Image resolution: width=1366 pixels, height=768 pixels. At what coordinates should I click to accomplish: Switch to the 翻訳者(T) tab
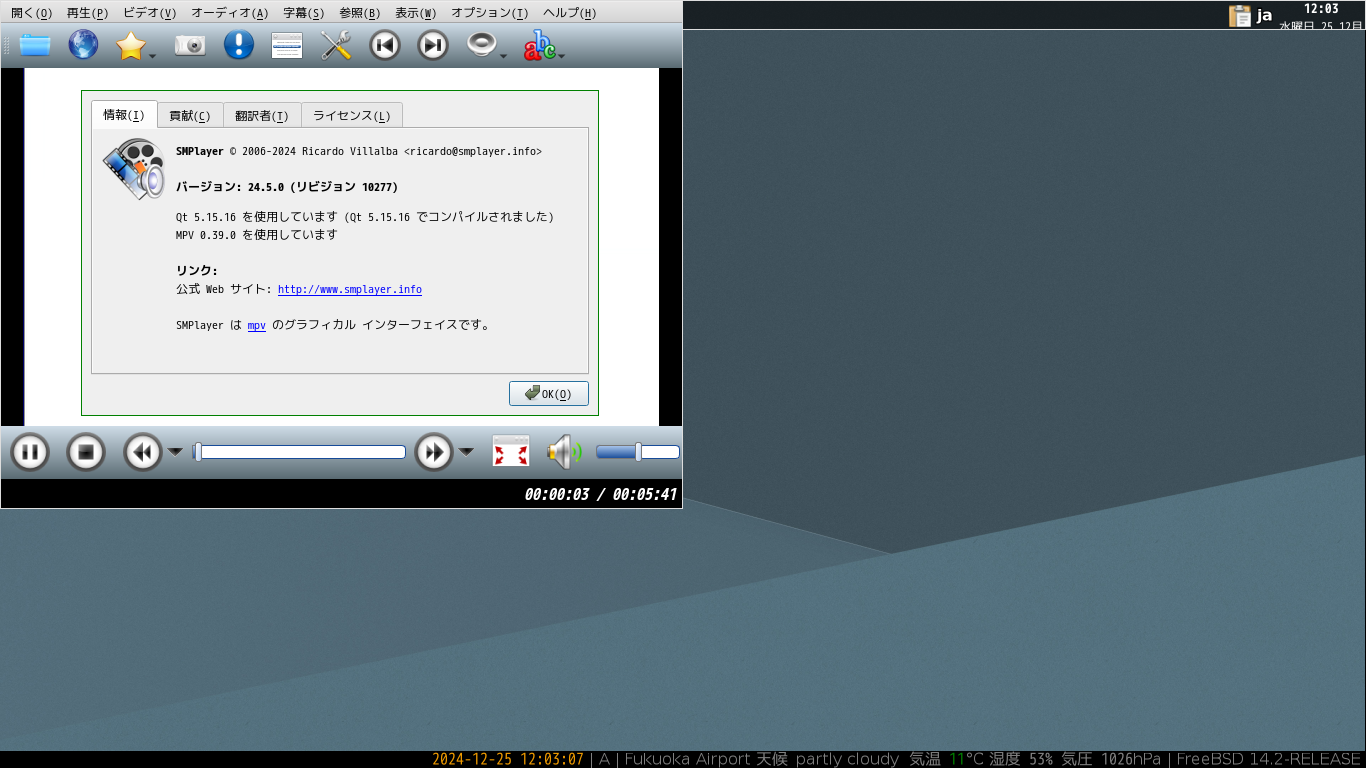click(x=262, y=116)
